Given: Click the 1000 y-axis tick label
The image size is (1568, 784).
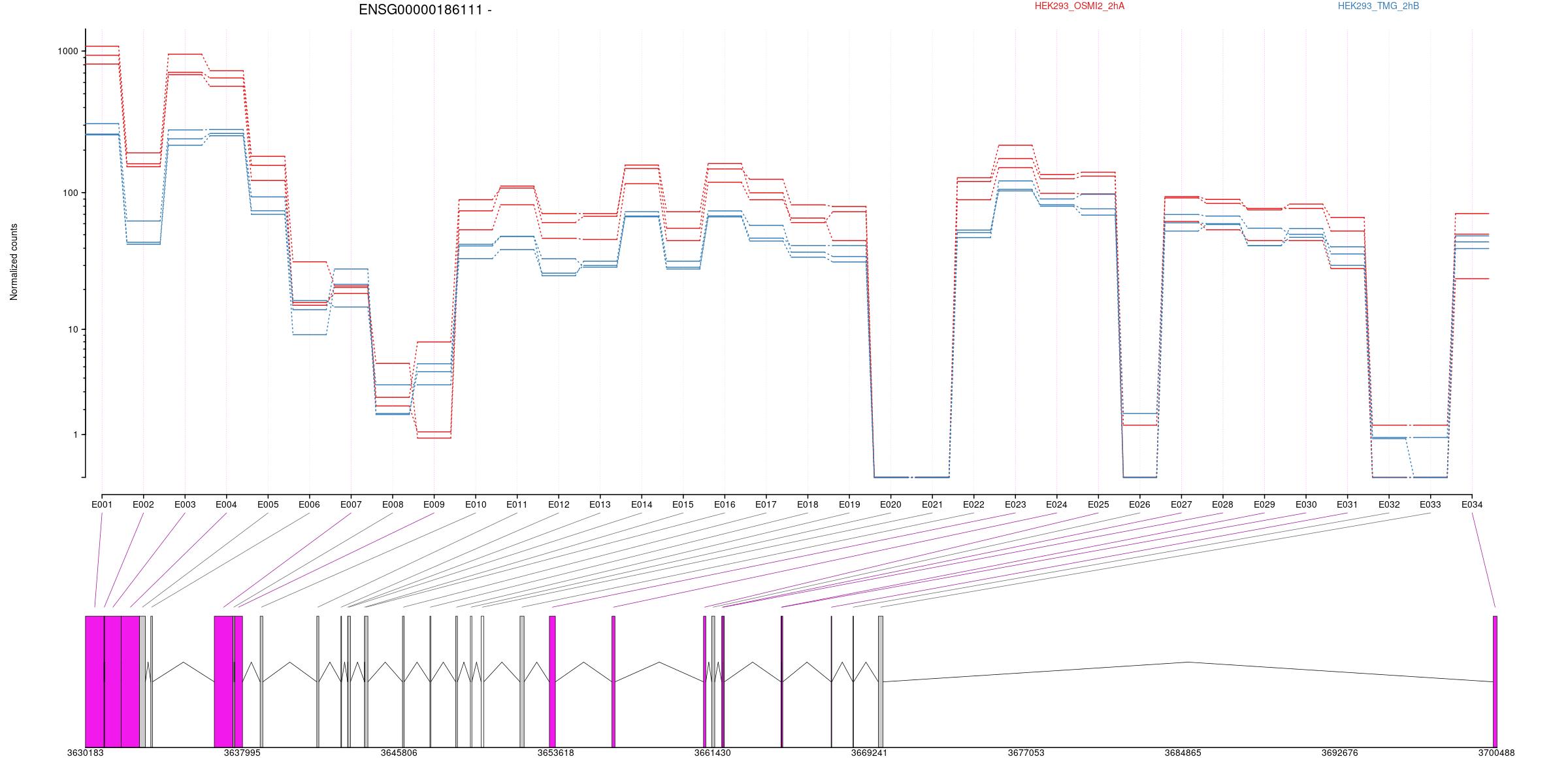Looking at the screenshot, I should [69, 51].
